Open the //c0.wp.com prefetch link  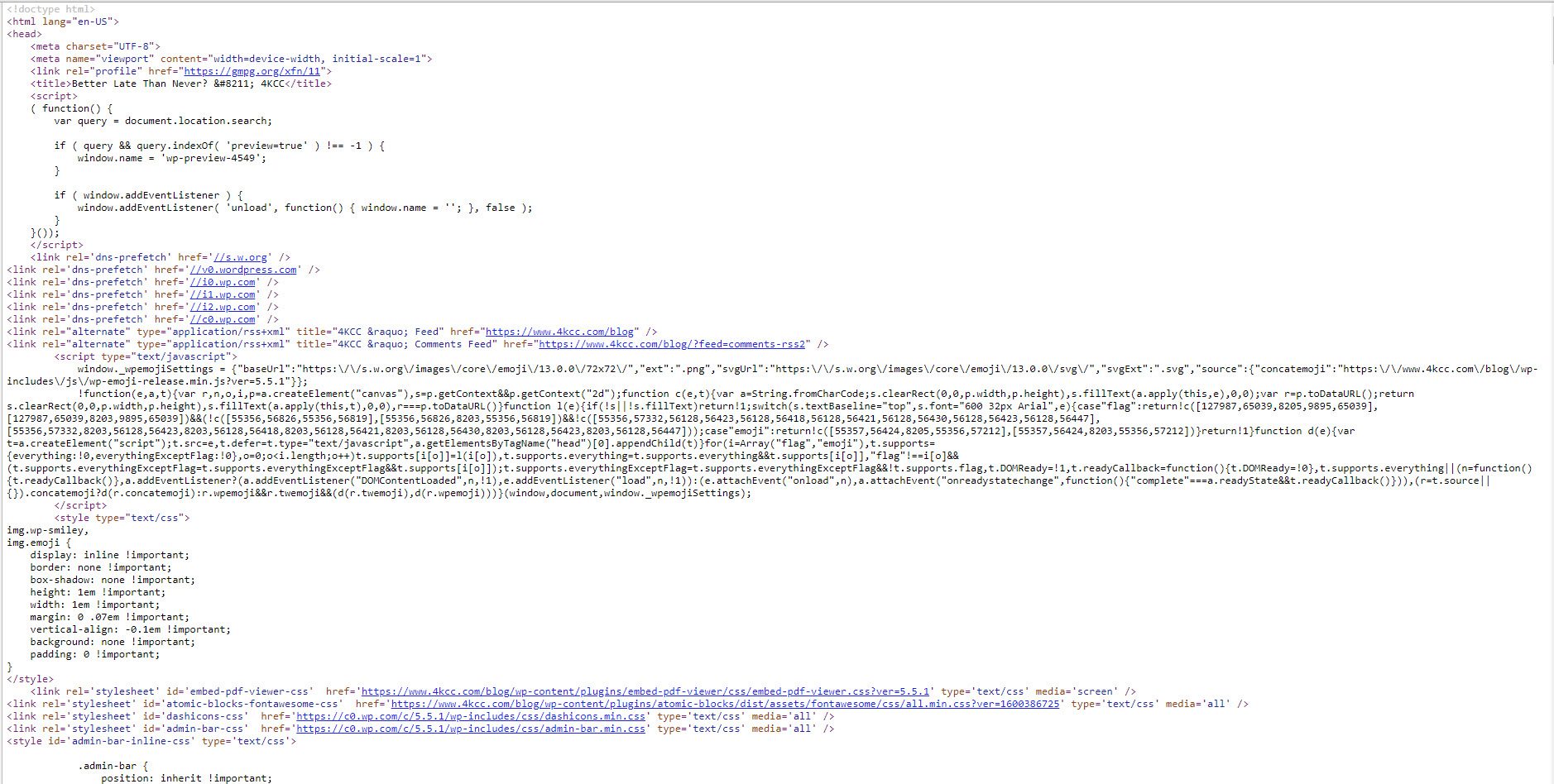(x=223, y=319)
